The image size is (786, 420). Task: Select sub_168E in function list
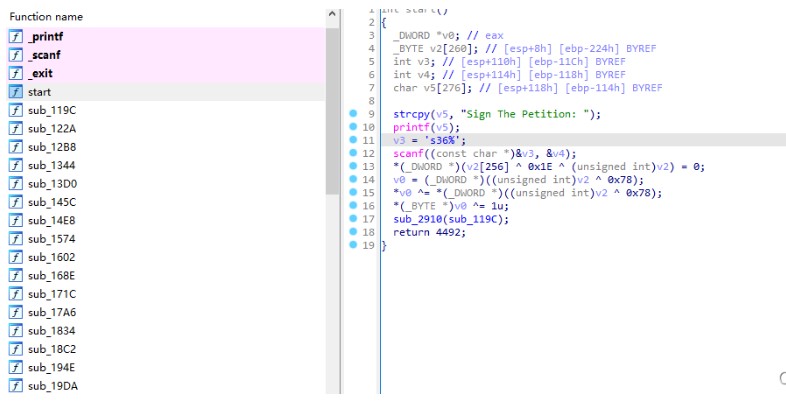(x=166, y=276)
